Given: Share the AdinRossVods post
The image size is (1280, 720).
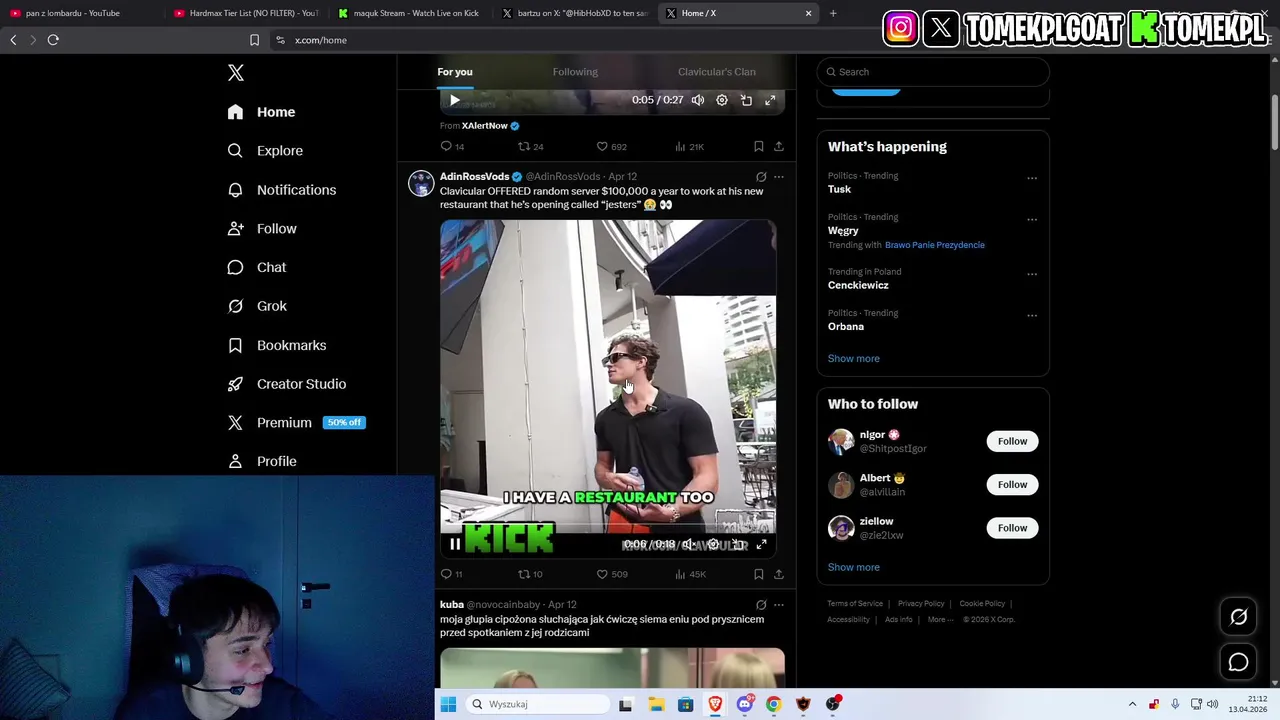Looking at the screenshot, I should pyautogui.click(x=778, y=574).
